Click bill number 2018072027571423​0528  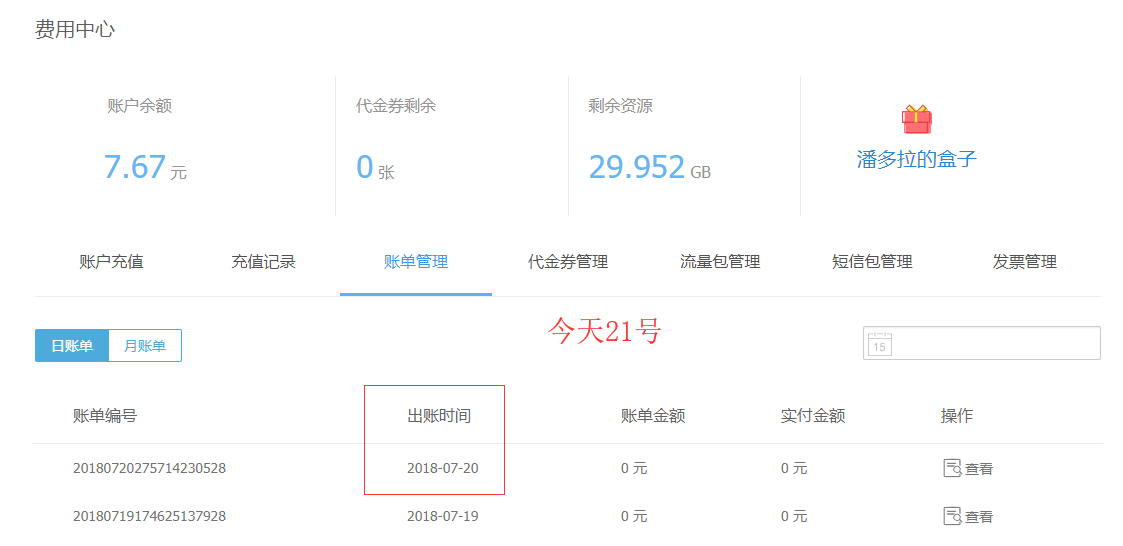pyautogui.click(x=149, y=468)
